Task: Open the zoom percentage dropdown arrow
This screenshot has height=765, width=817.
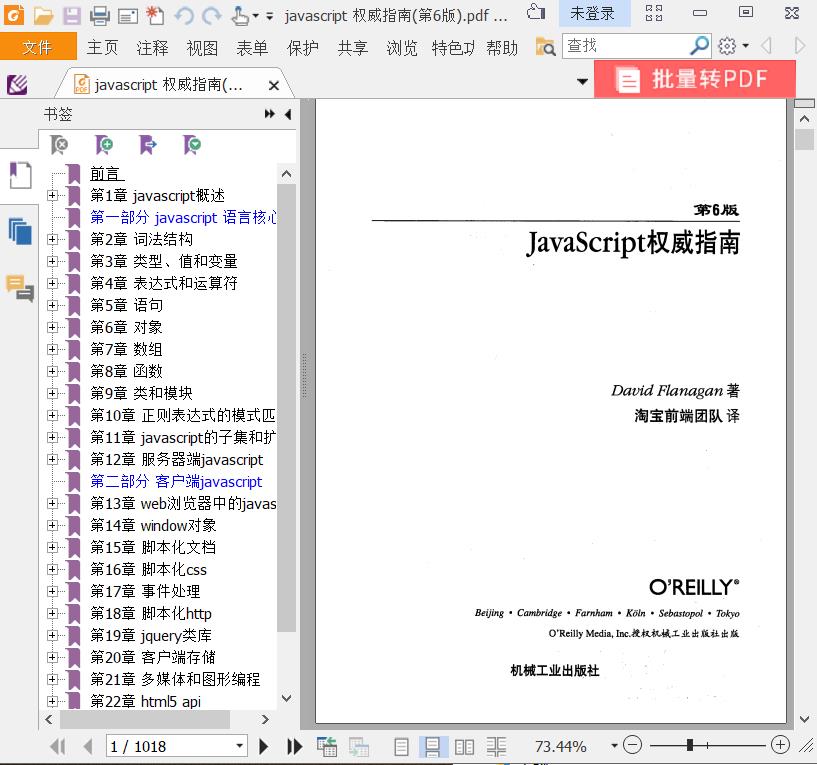Action: [614, 746]
